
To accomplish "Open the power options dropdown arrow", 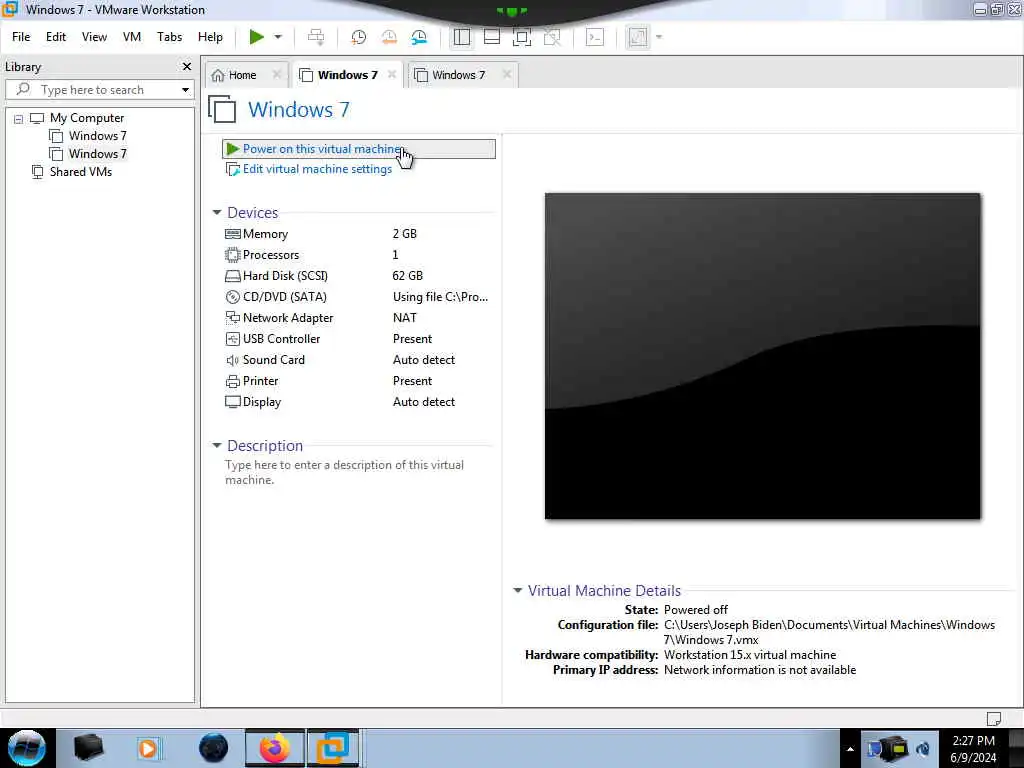I will pos(278,37).
